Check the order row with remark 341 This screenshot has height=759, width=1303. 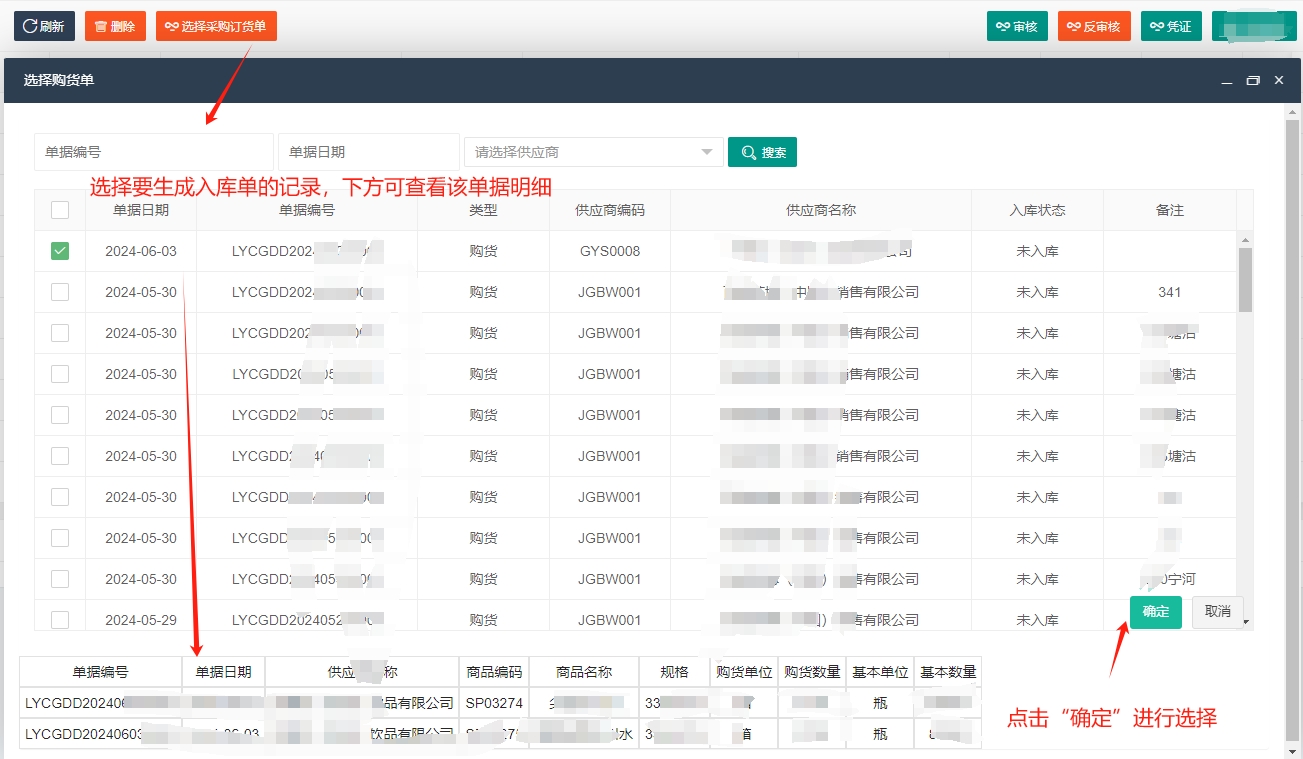click(x=60, y=292)
